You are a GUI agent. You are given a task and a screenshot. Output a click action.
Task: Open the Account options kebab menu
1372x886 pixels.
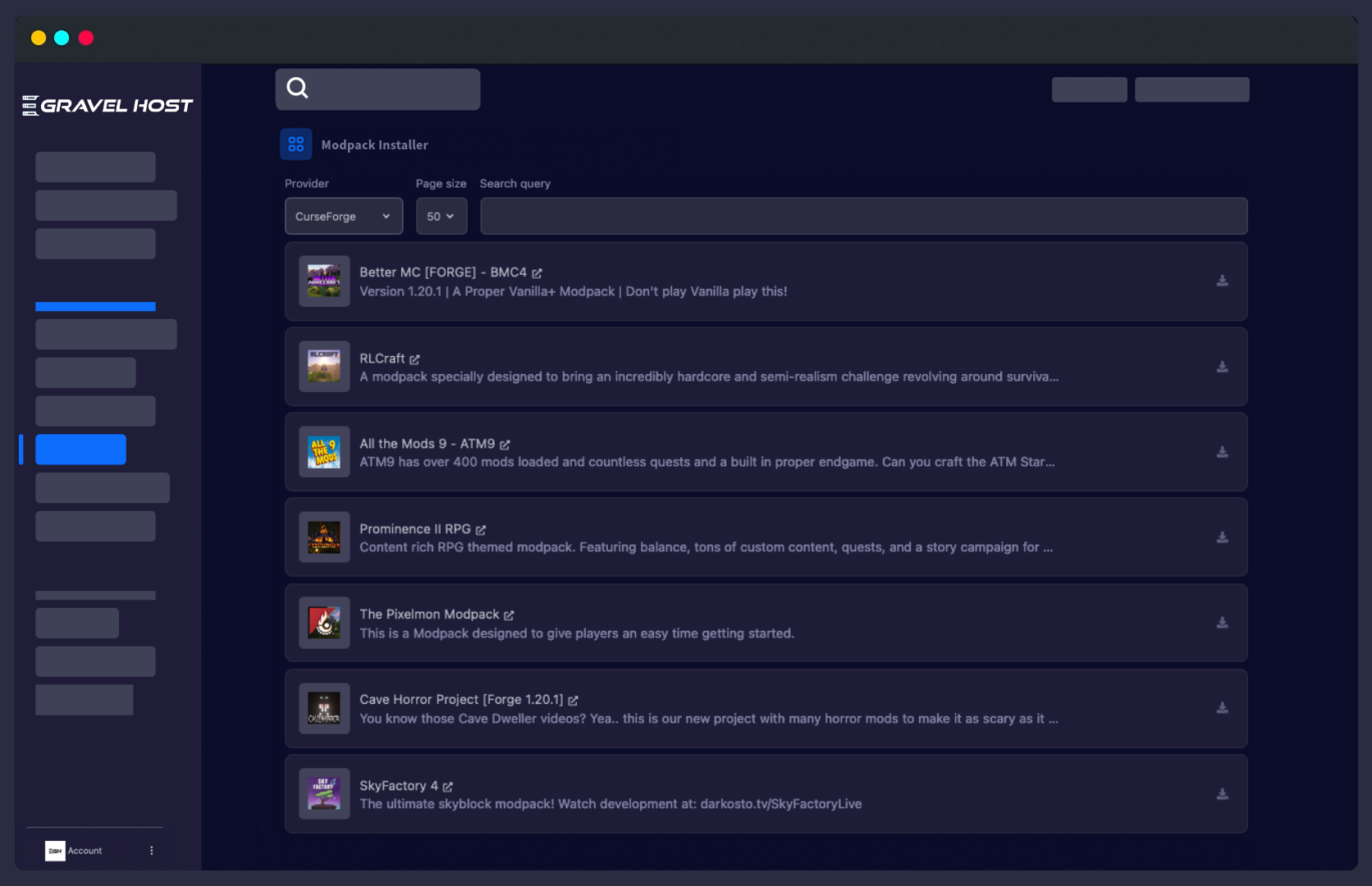click(x=151, y=851)
